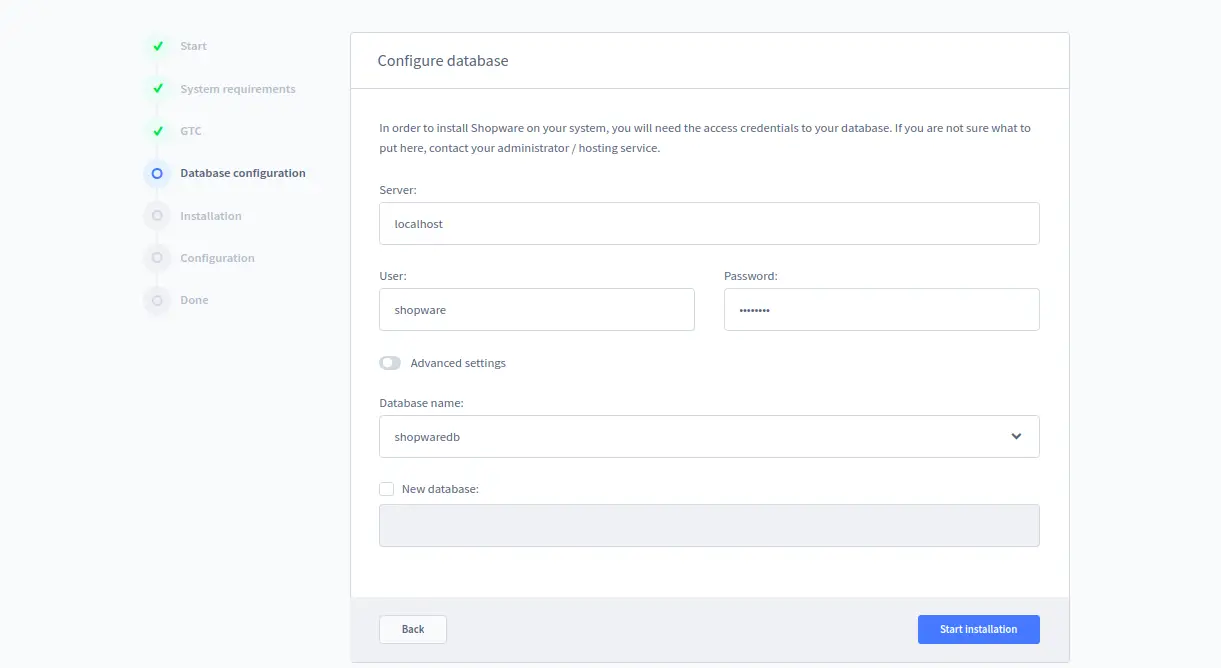Click the Back button

[x=413, y=629]
